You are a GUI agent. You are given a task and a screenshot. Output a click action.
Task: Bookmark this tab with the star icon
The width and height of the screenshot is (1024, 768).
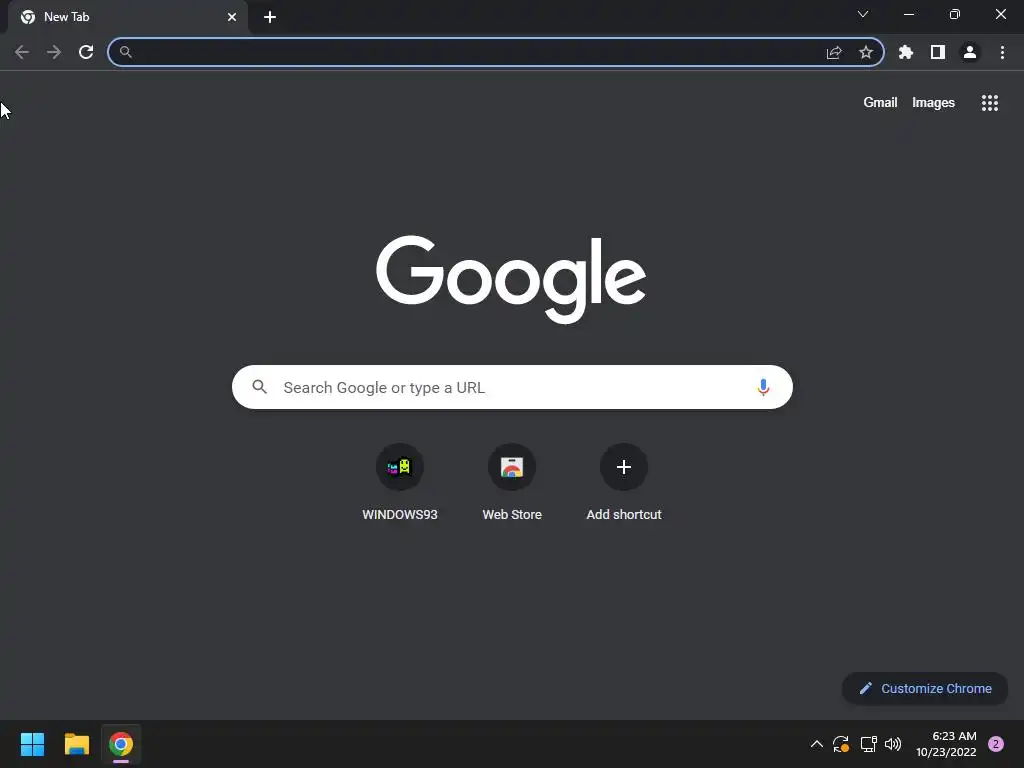[866, 52]
